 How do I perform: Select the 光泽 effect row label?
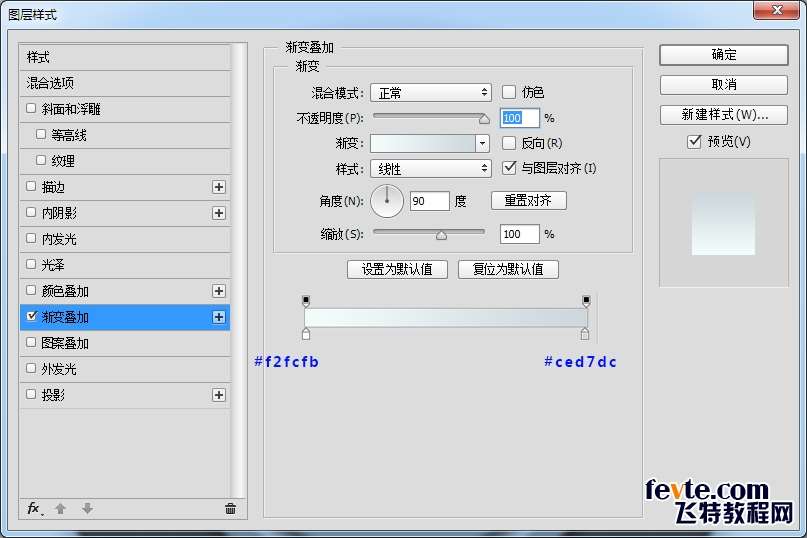click(x=53, y=265)
